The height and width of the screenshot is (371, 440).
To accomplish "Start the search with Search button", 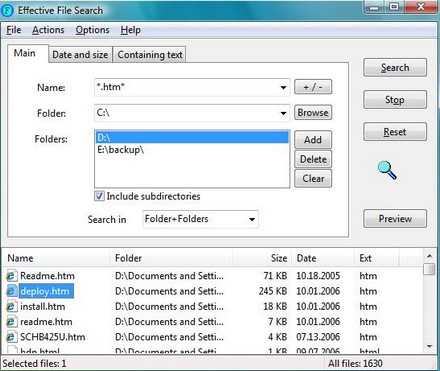I will [x=395, y=68].
